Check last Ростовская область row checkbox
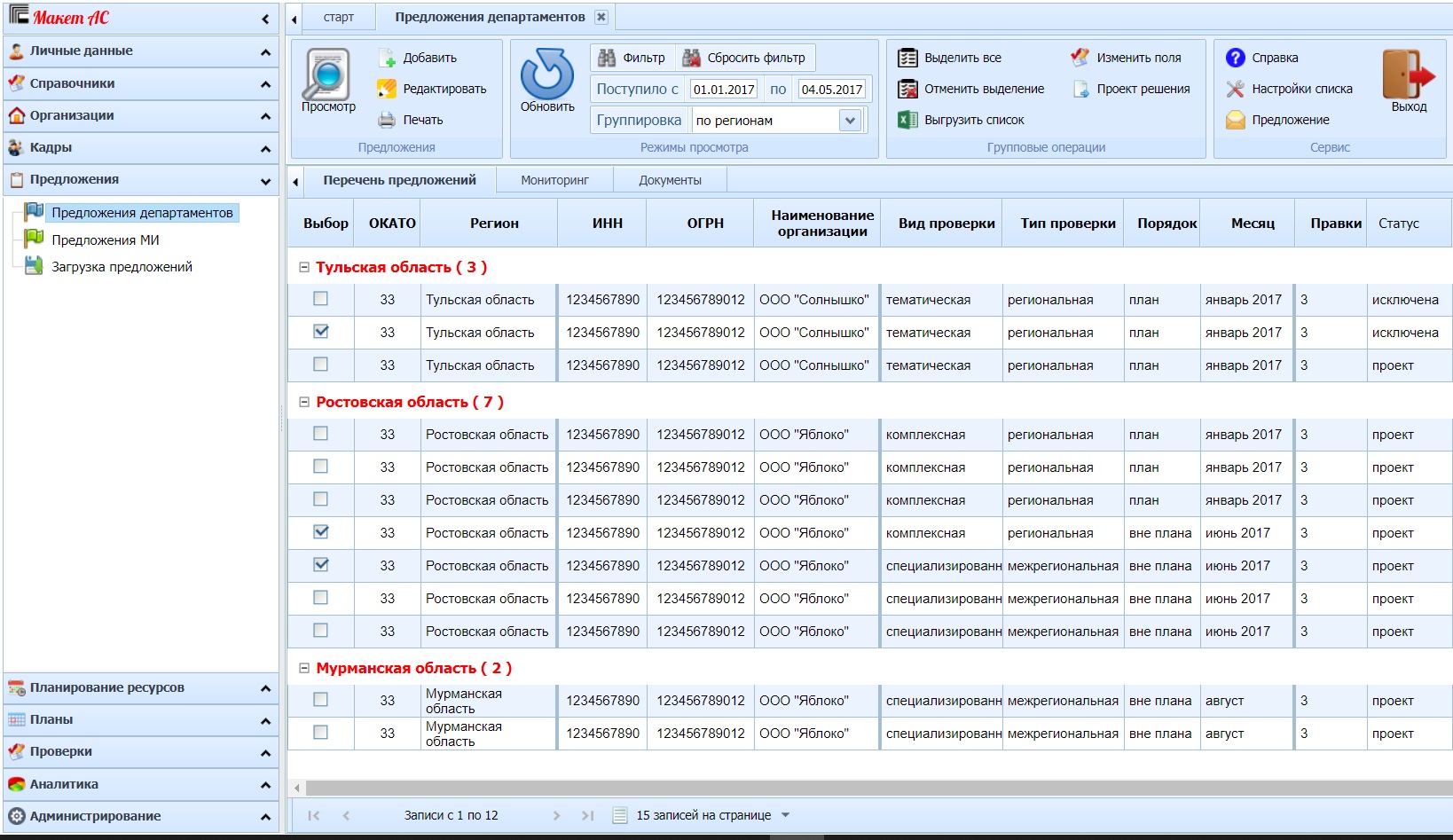This screenshot has width=1453, height=840. click(x=320, y=631)
